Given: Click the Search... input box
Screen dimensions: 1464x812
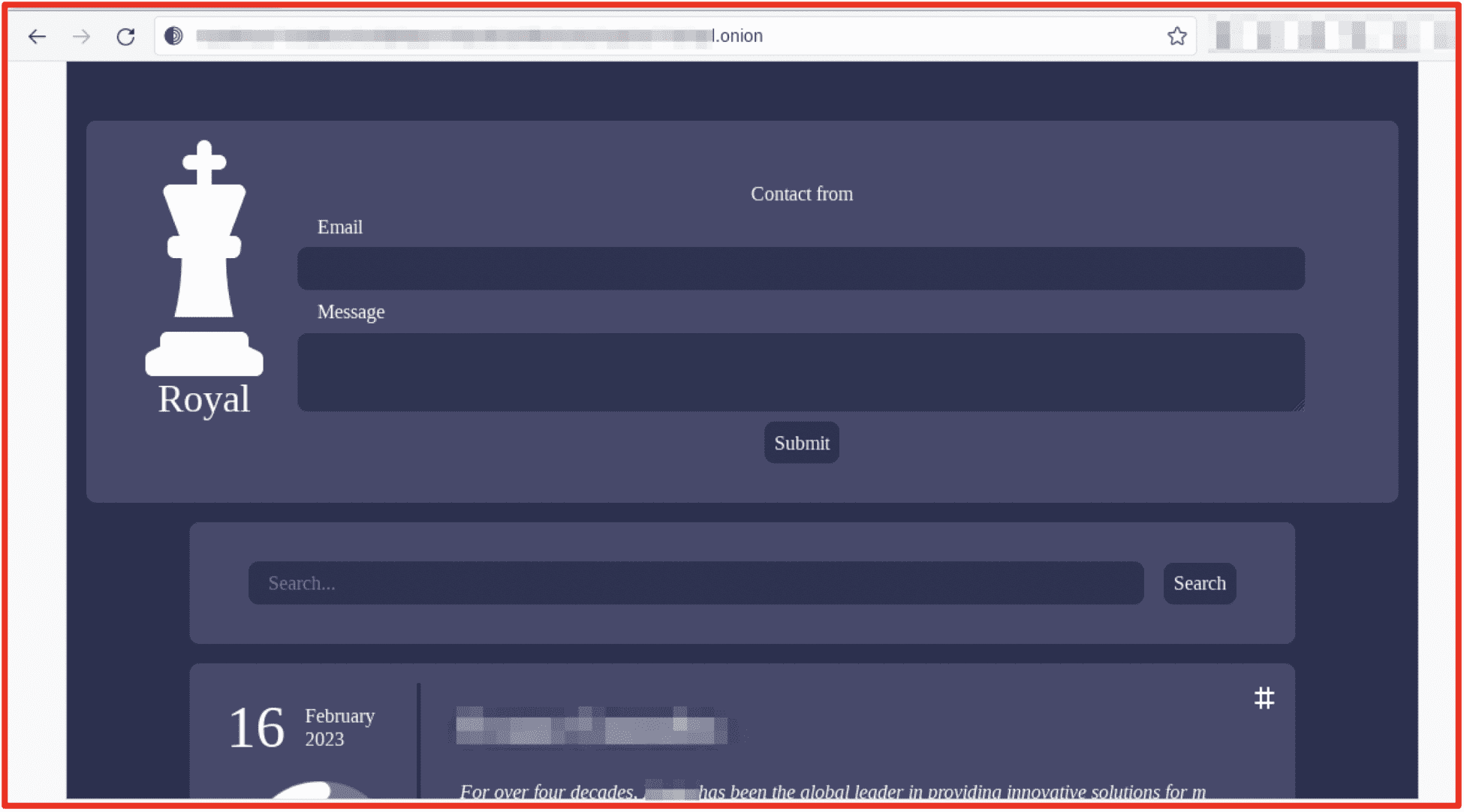Looking at the screenshot, I should pos(696,583).
